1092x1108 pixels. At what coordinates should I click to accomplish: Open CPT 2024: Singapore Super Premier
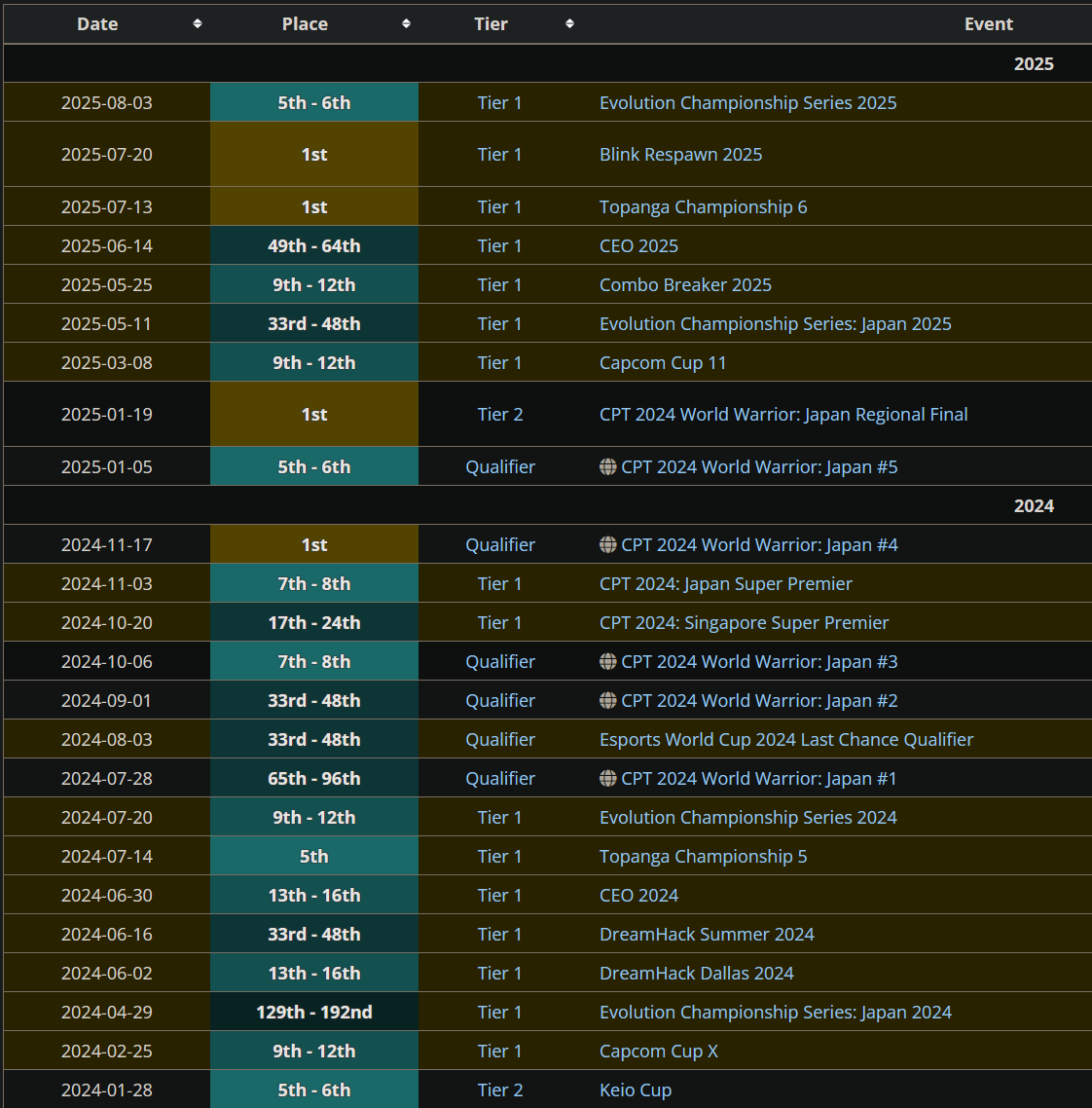click(x=744, y=622)
